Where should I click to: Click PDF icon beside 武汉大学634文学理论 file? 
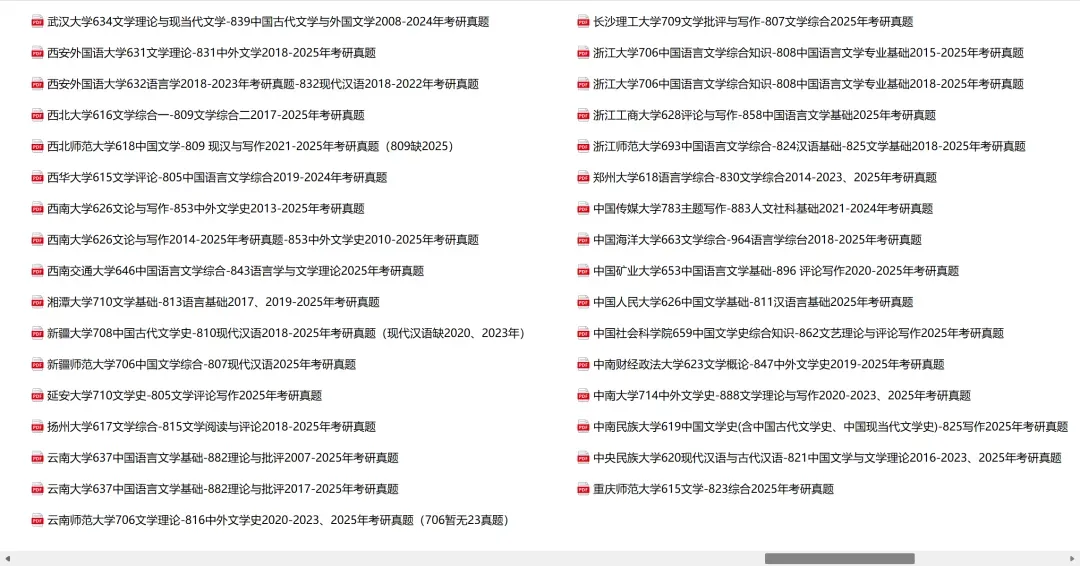37,22
